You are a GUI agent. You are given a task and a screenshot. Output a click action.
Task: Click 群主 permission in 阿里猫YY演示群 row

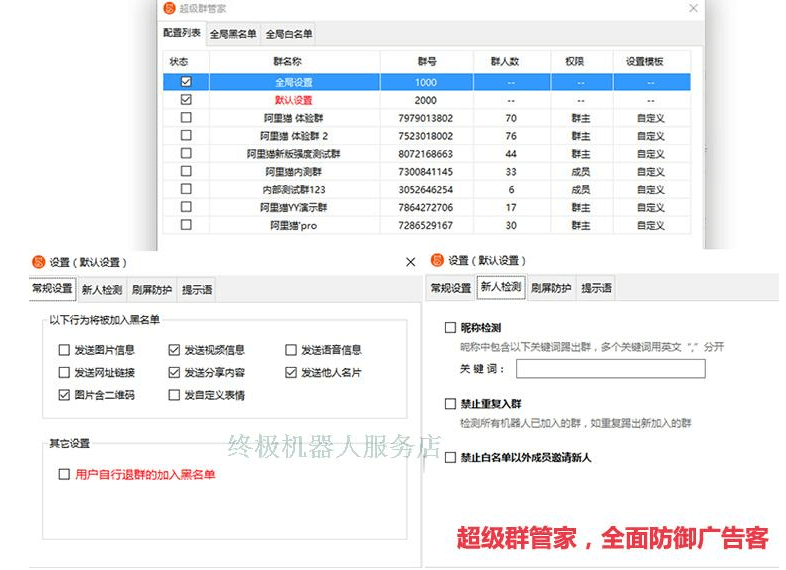pos(581,208)
